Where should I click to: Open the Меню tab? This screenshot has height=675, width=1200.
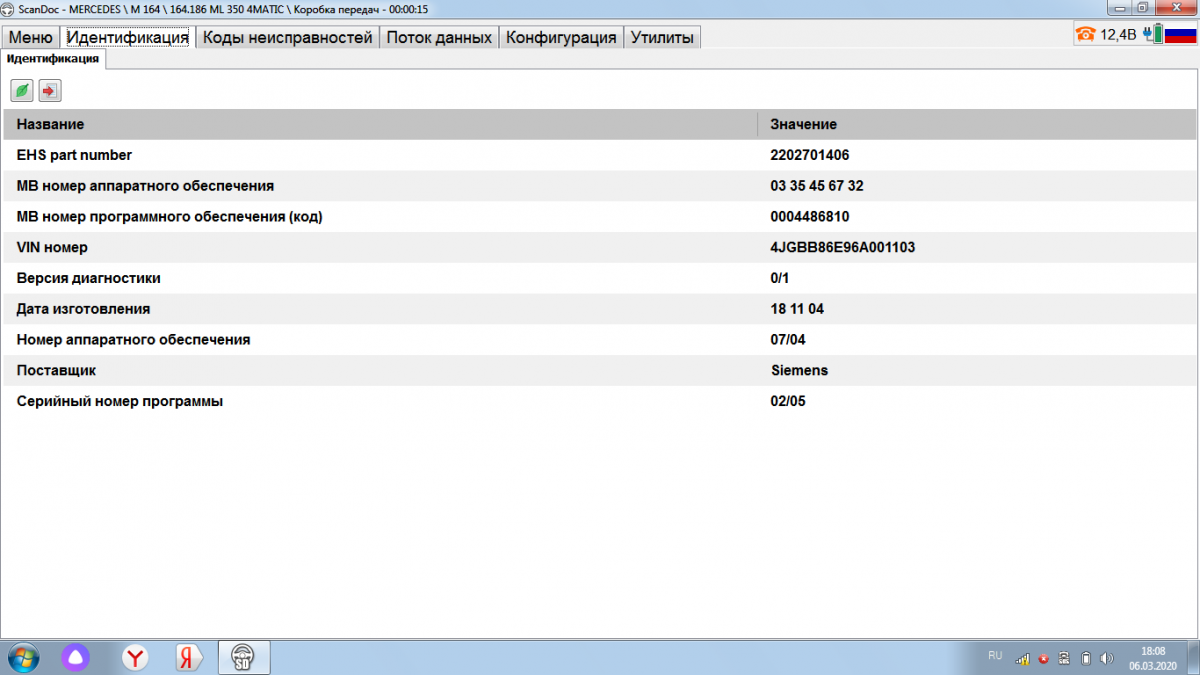(x=30, y=37)
